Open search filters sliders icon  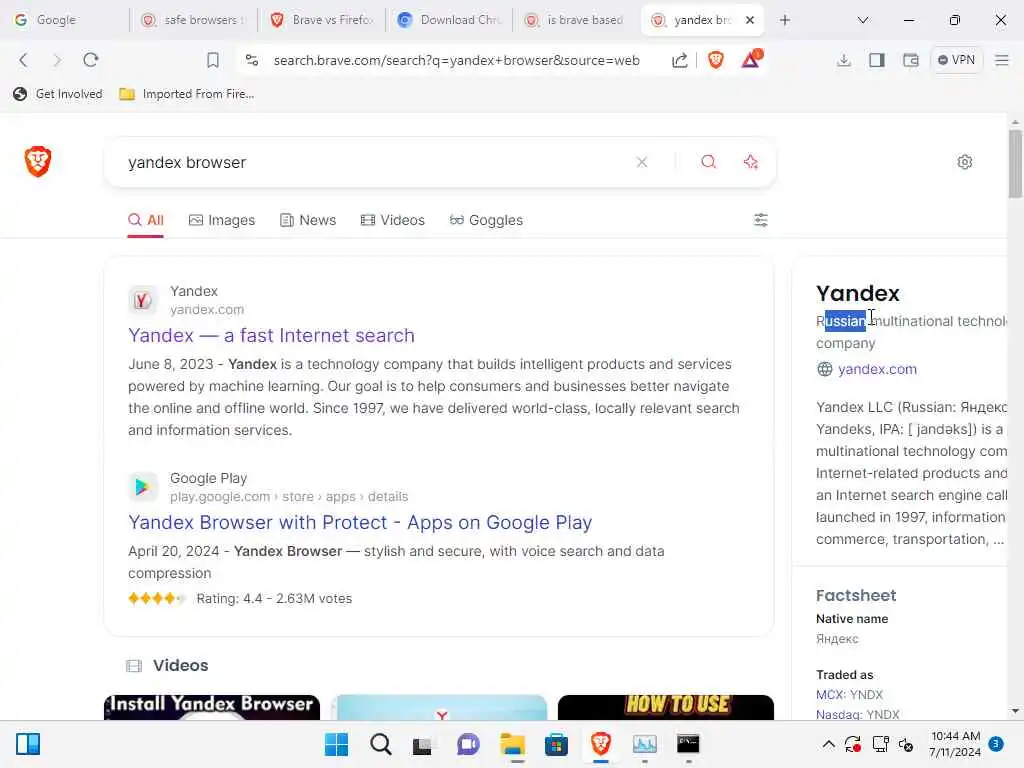(761, 220)
